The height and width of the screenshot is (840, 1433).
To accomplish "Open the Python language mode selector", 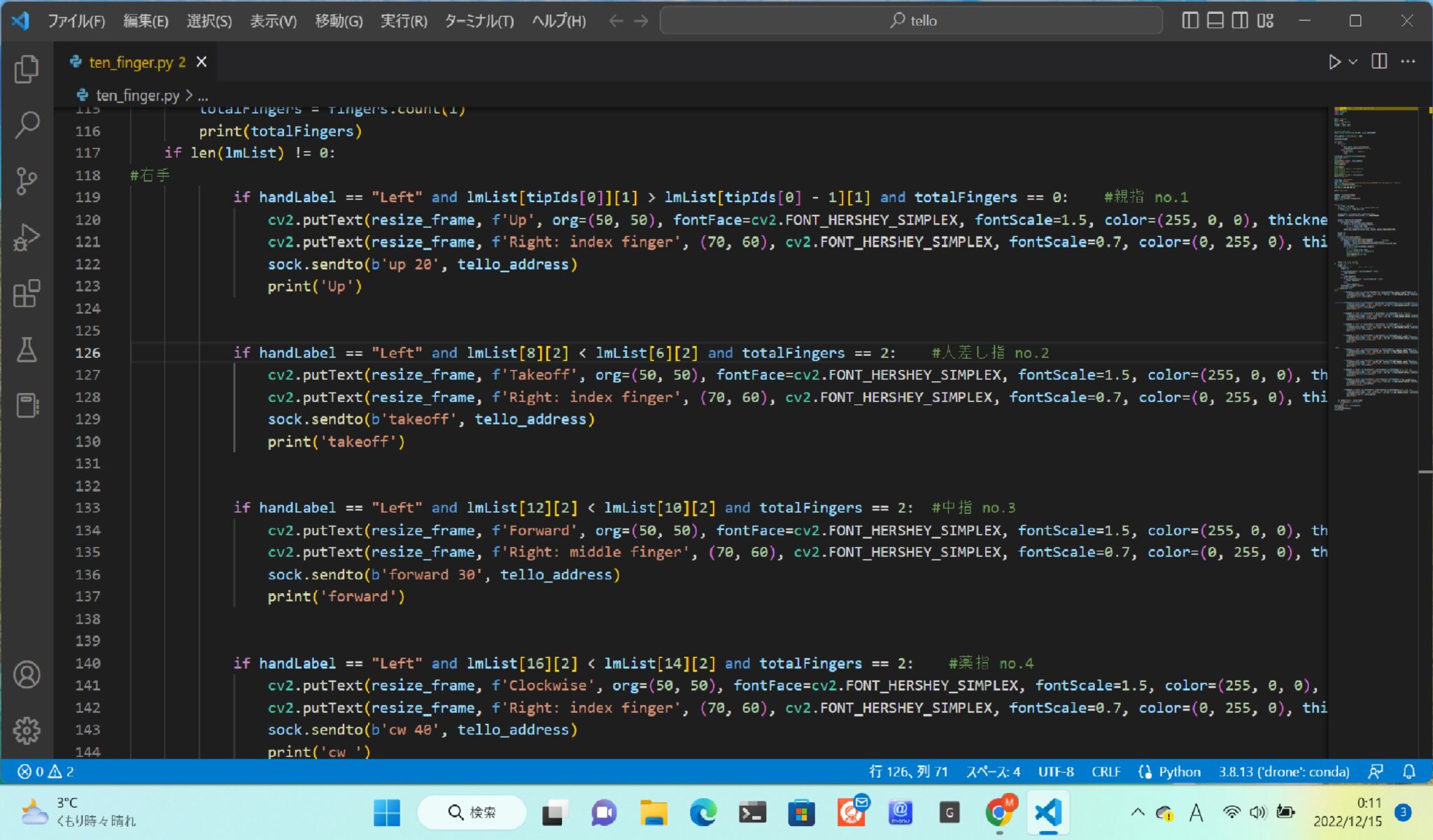I will [1179, 771].
